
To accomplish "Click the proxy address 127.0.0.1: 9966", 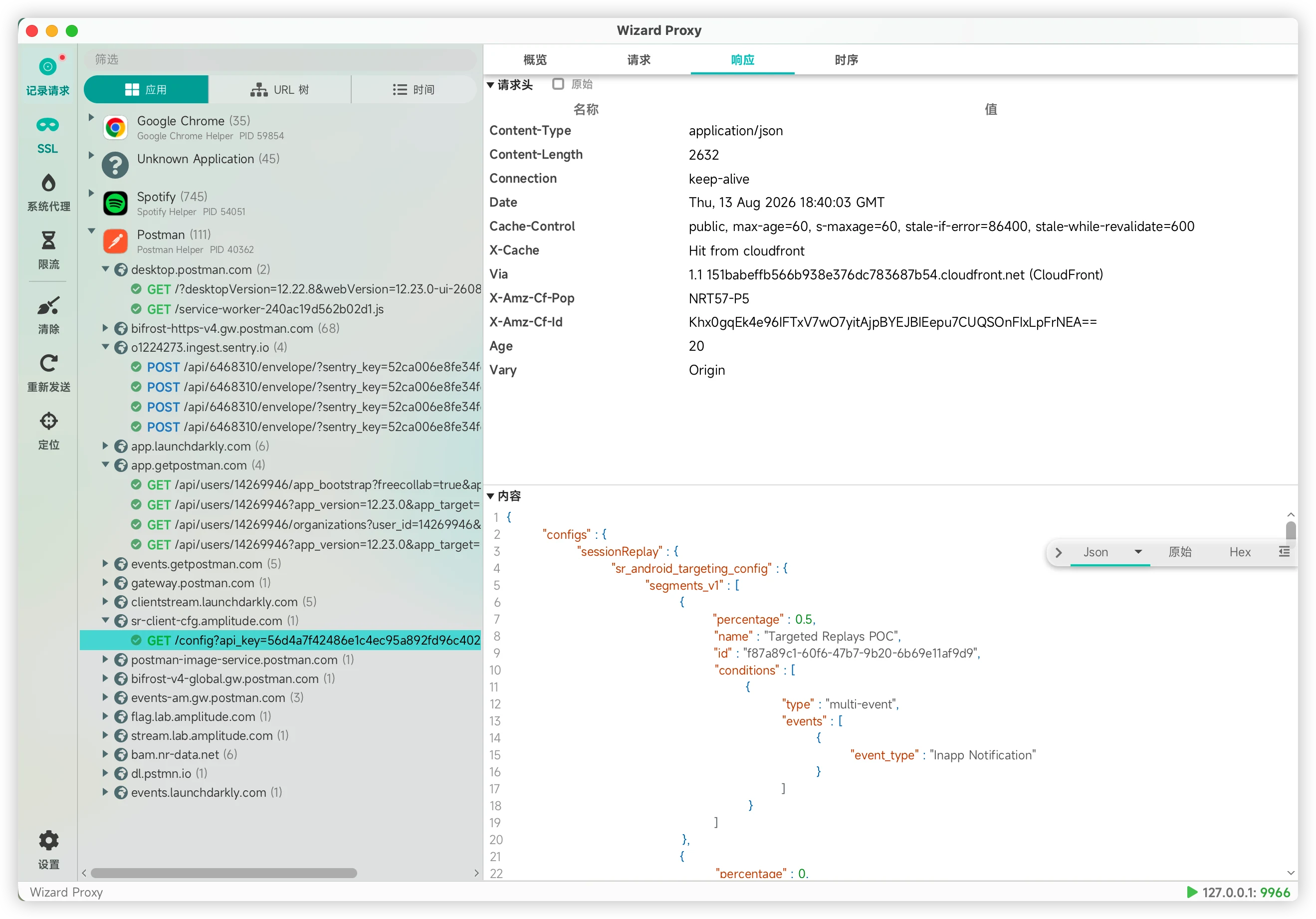I will [x=1246, y=892].
